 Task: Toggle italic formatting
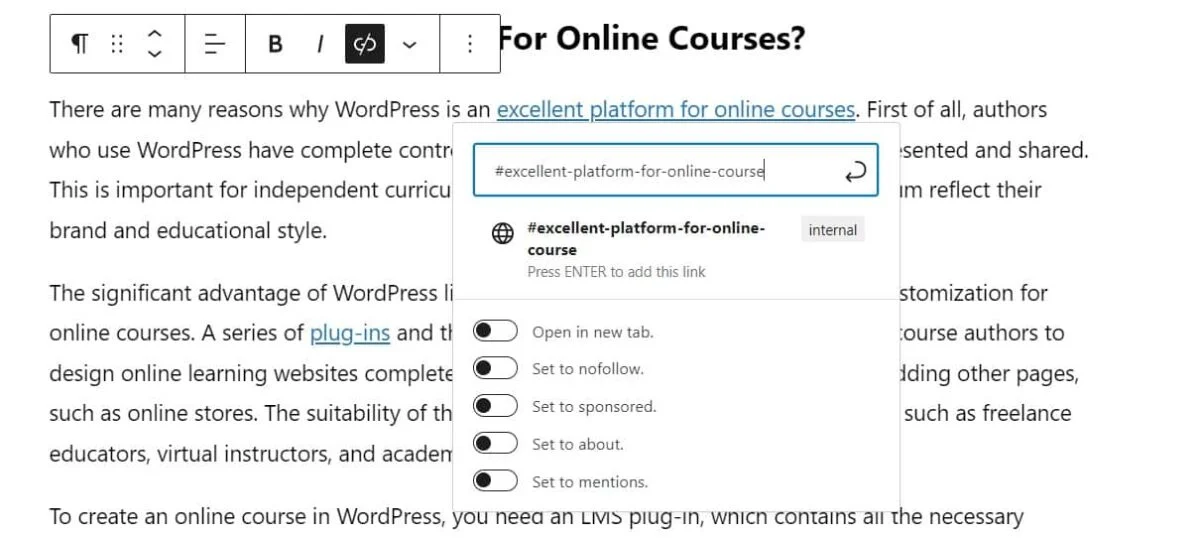point(320,44)
